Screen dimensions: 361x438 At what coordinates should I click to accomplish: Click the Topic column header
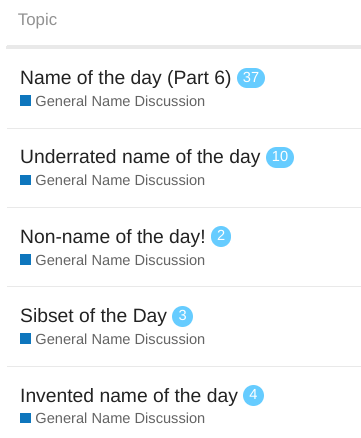37,19
